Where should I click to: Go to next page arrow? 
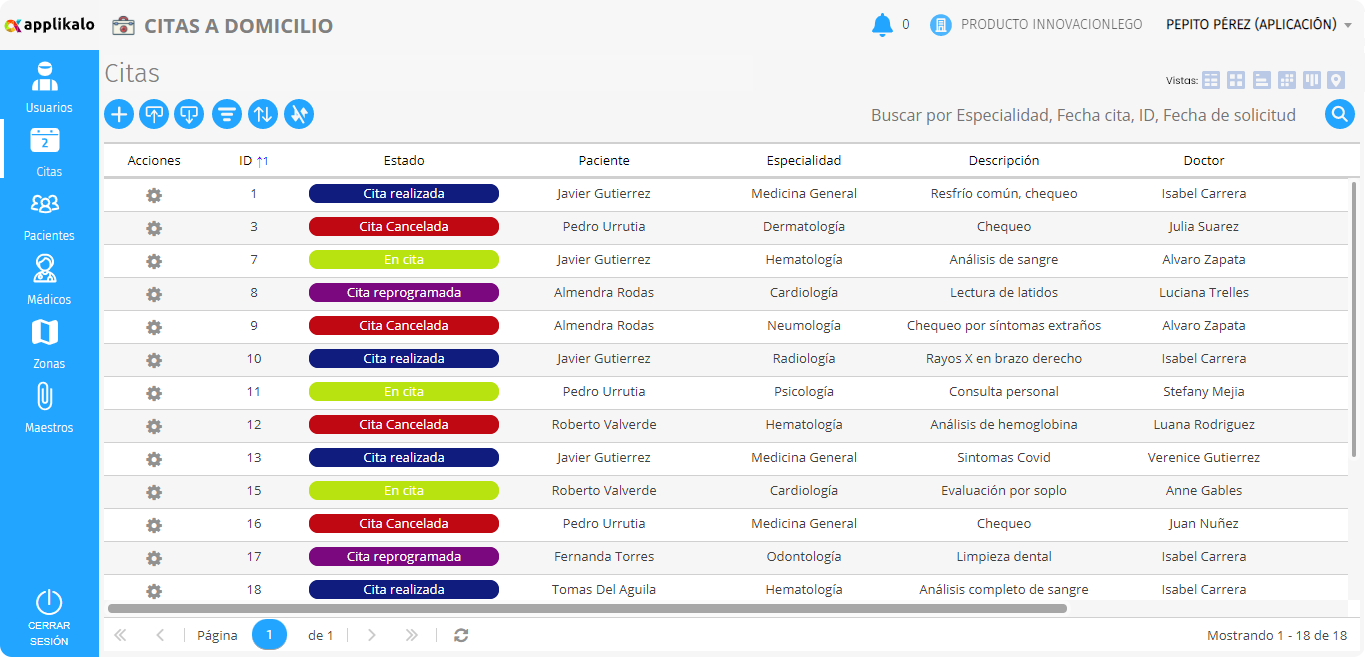pyautogui.click(x=371, y=635)
